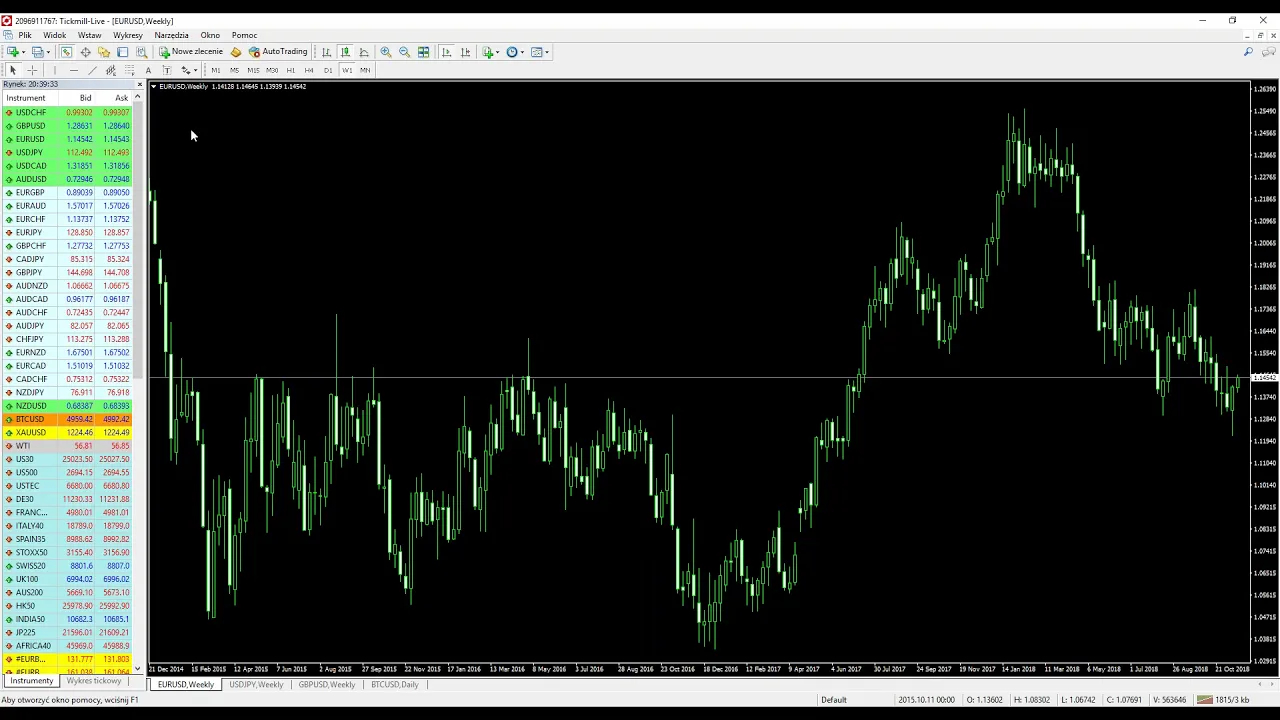Switch chart to bar chart style
Screen dimensions: 1280x720
pyautogui.click(x=326, y=52)
